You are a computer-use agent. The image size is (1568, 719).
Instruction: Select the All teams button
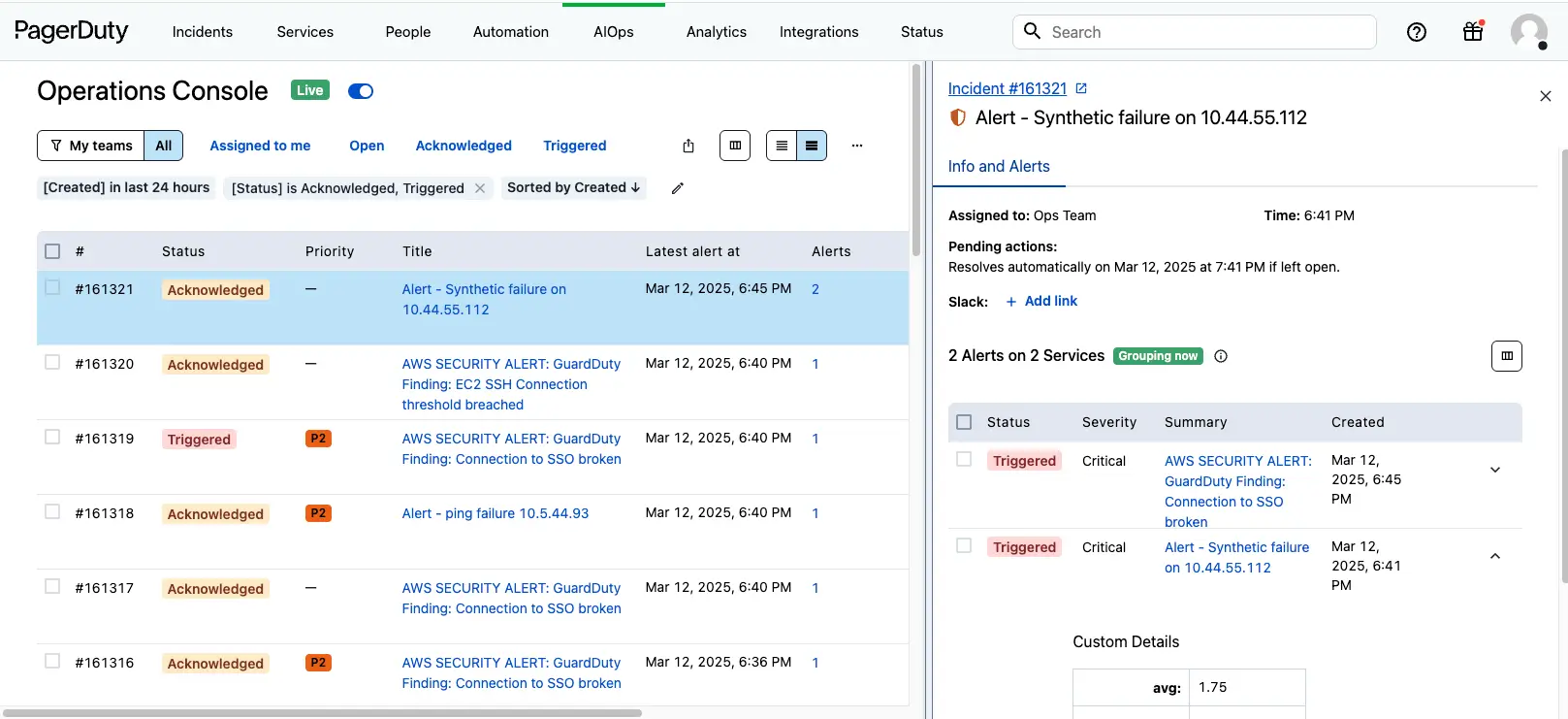(164, 146)
